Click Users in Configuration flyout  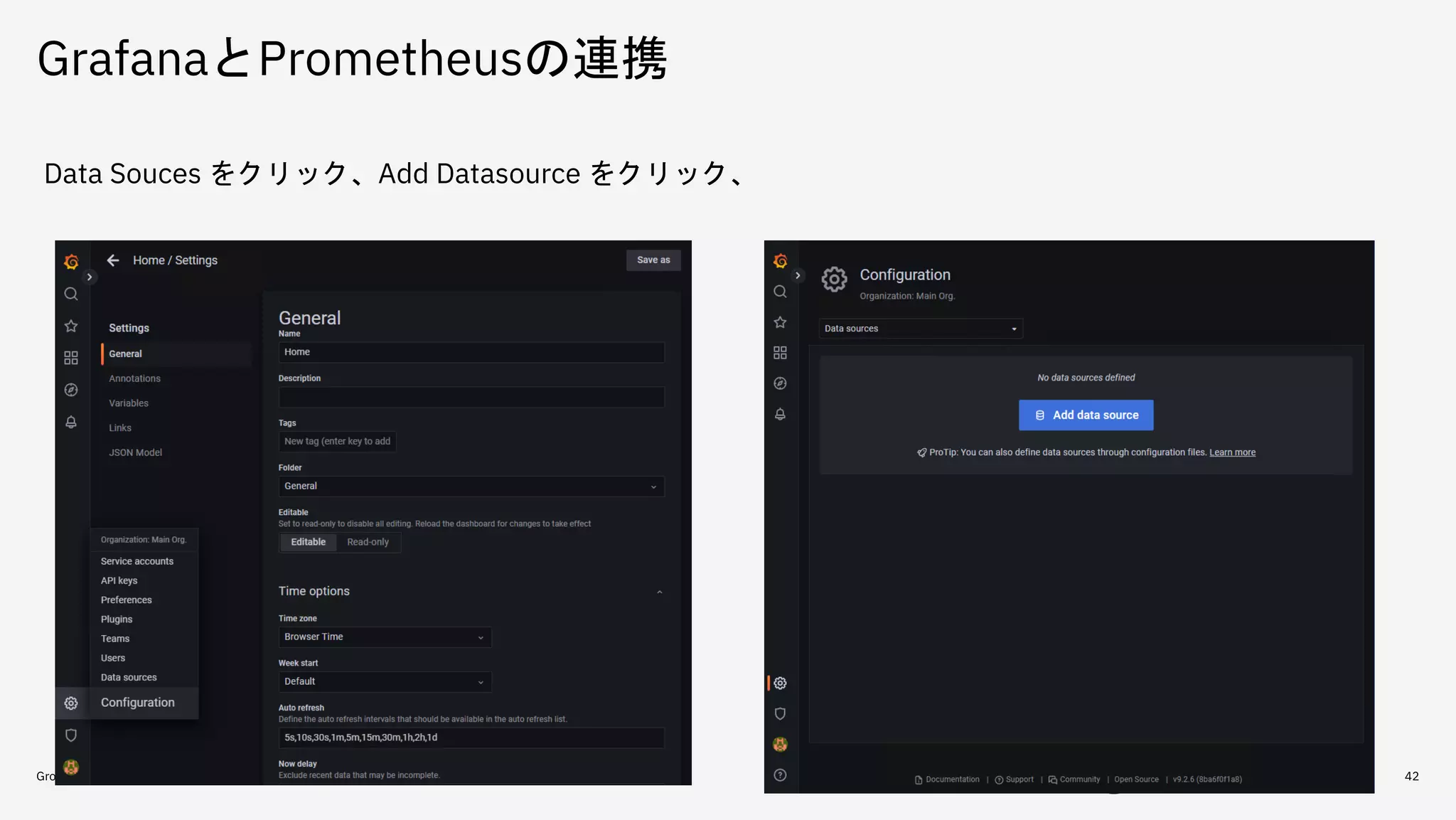pyautogui.click(x=113, y=659)
